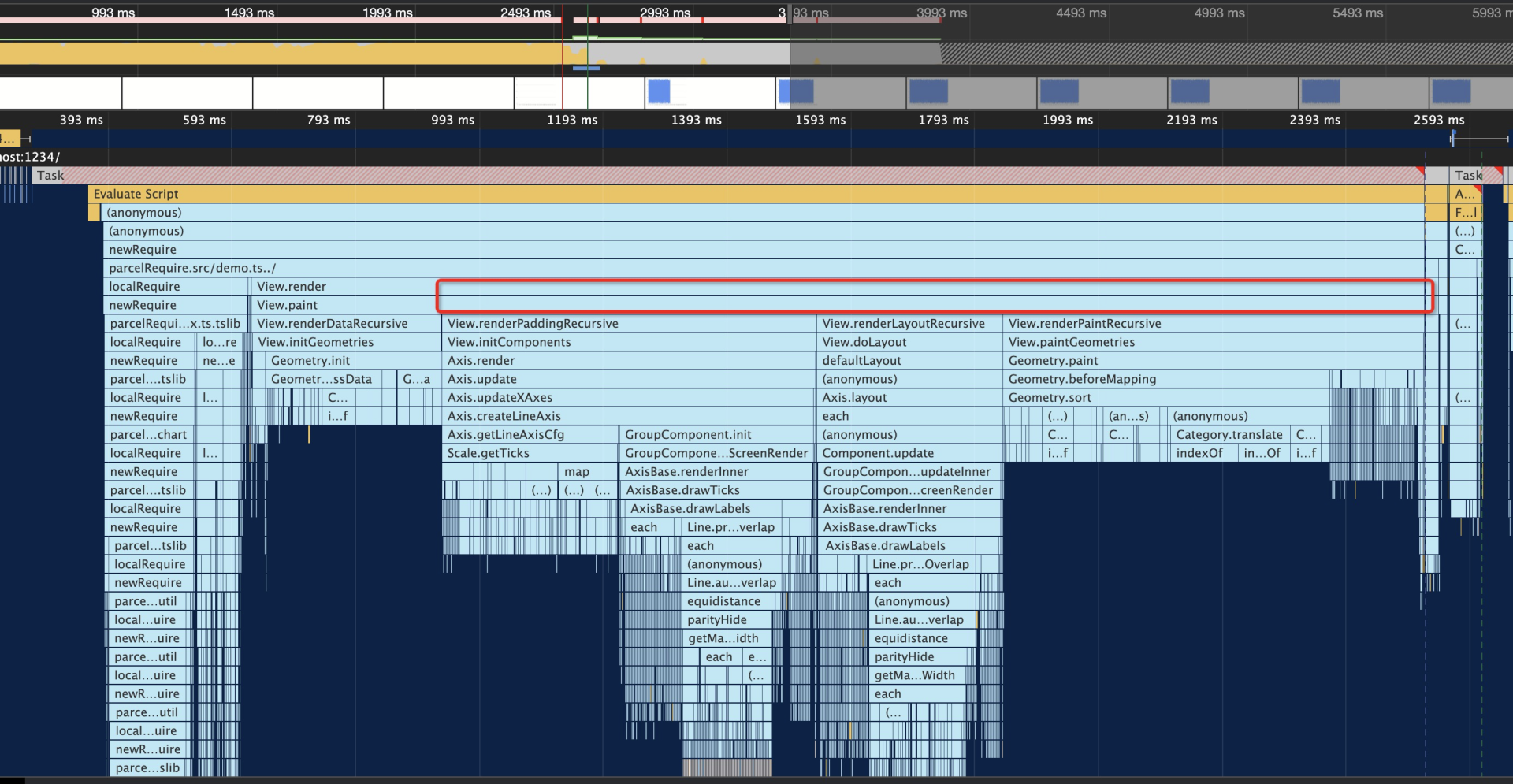Click the Axis.update frame

point(629,379)
